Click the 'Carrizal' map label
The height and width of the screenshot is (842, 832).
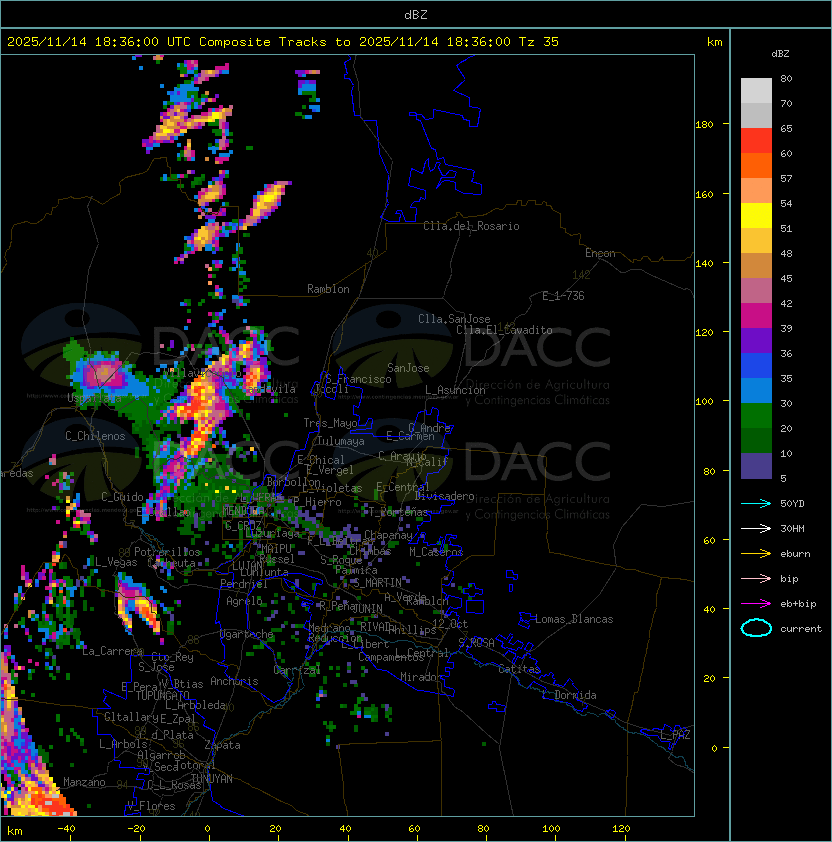click(x=297, y=670)
